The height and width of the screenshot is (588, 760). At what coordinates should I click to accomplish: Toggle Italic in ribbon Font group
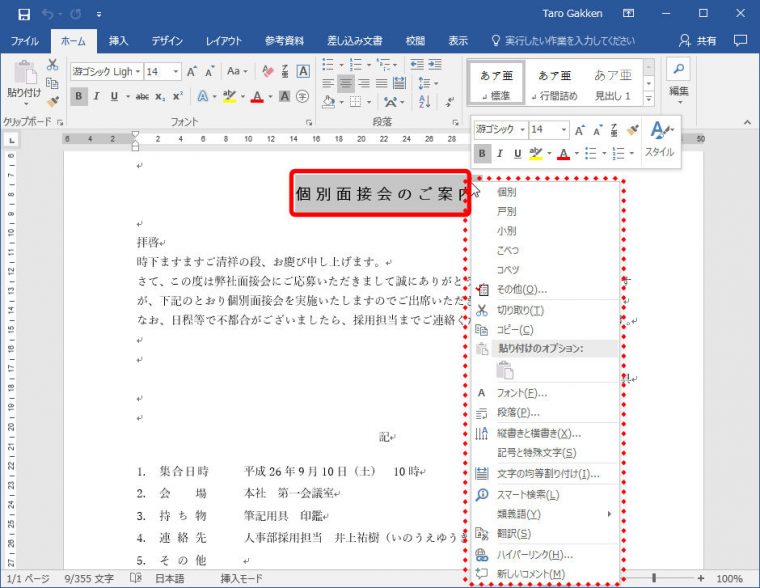(96, 96)
